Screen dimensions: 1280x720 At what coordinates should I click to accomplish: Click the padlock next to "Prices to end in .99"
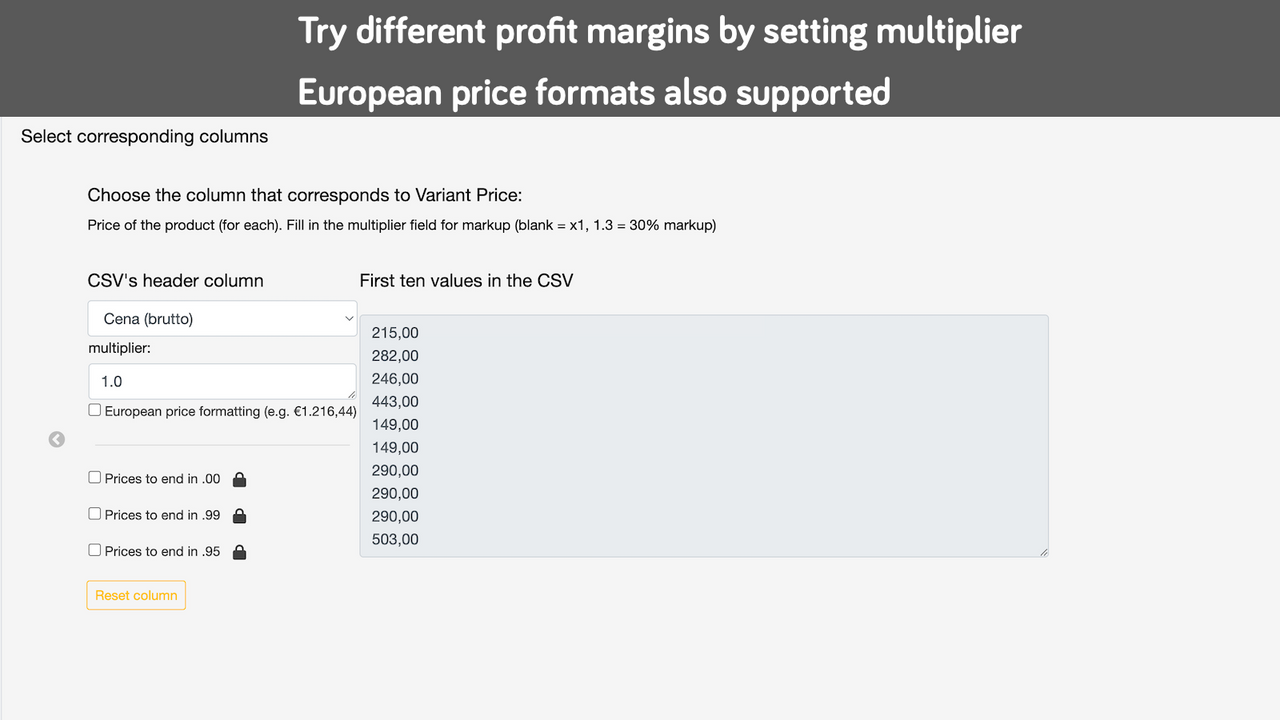(x=239, y=515)
